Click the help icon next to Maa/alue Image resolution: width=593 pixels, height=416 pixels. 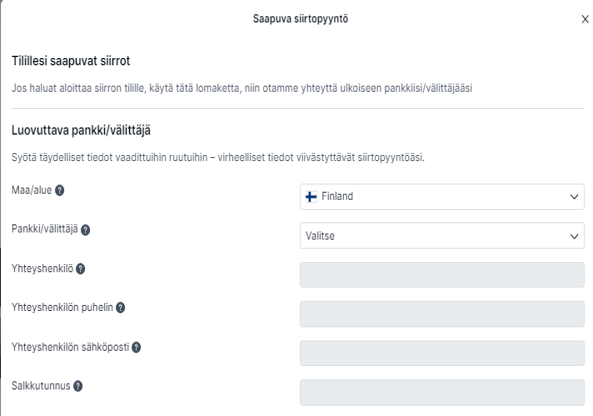(x=59, y=190)
